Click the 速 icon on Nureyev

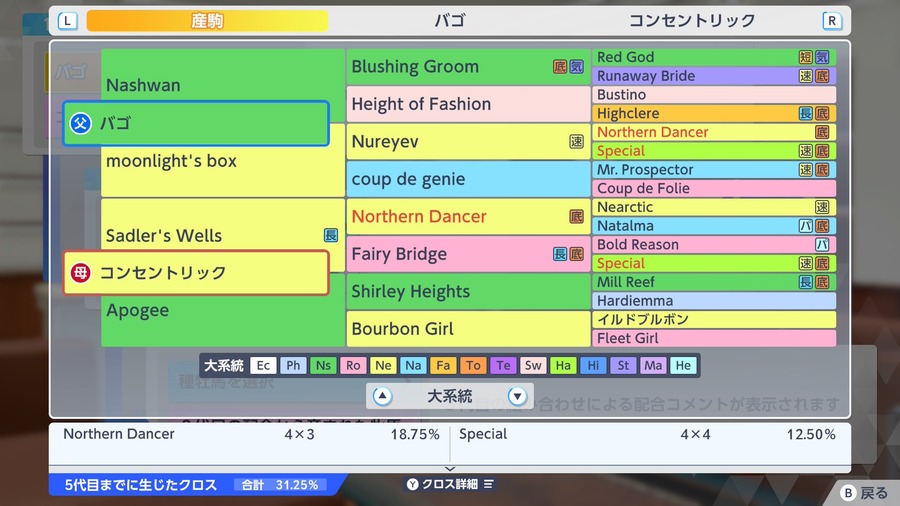tap(576, 141)
